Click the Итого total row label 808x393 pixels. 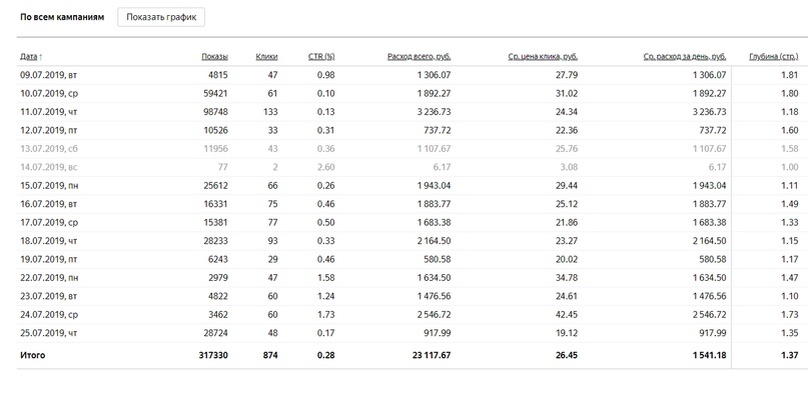pyautogui.click(x=32, y=355)
